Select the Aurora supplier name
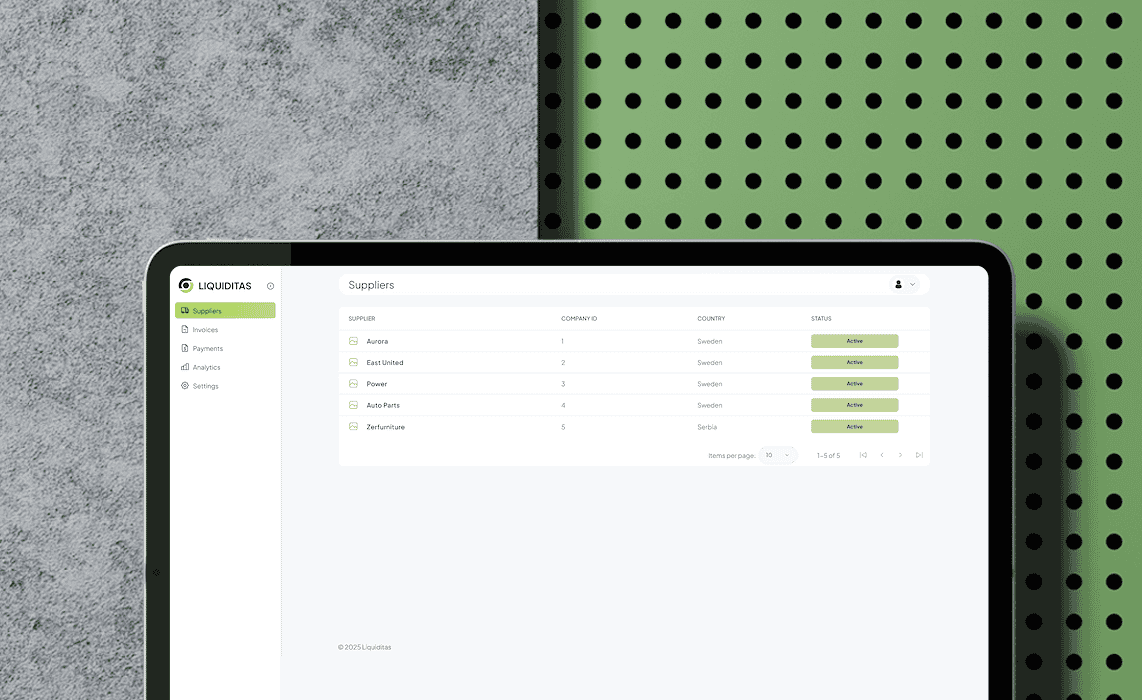Screen dimensions: 1142x700 click(377, 341)
